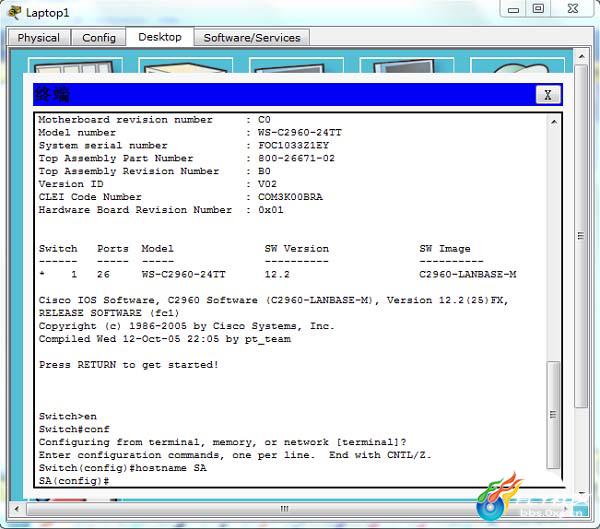This screenshot has height=529, width=600.
Task: Click 'C2960-LANBASE-M' under SW Image
Action: [x=468, y=274]
